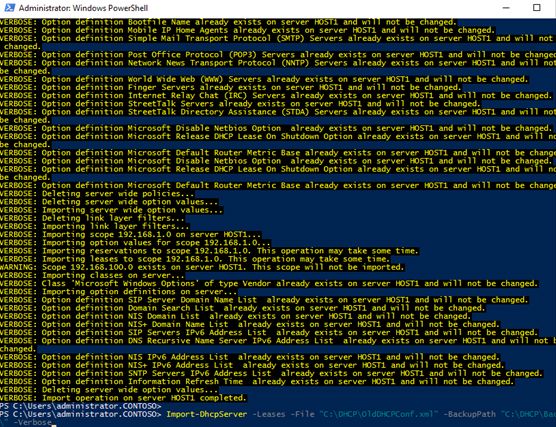Click the Import-DhcpServer command text

[x=207, y=414]
